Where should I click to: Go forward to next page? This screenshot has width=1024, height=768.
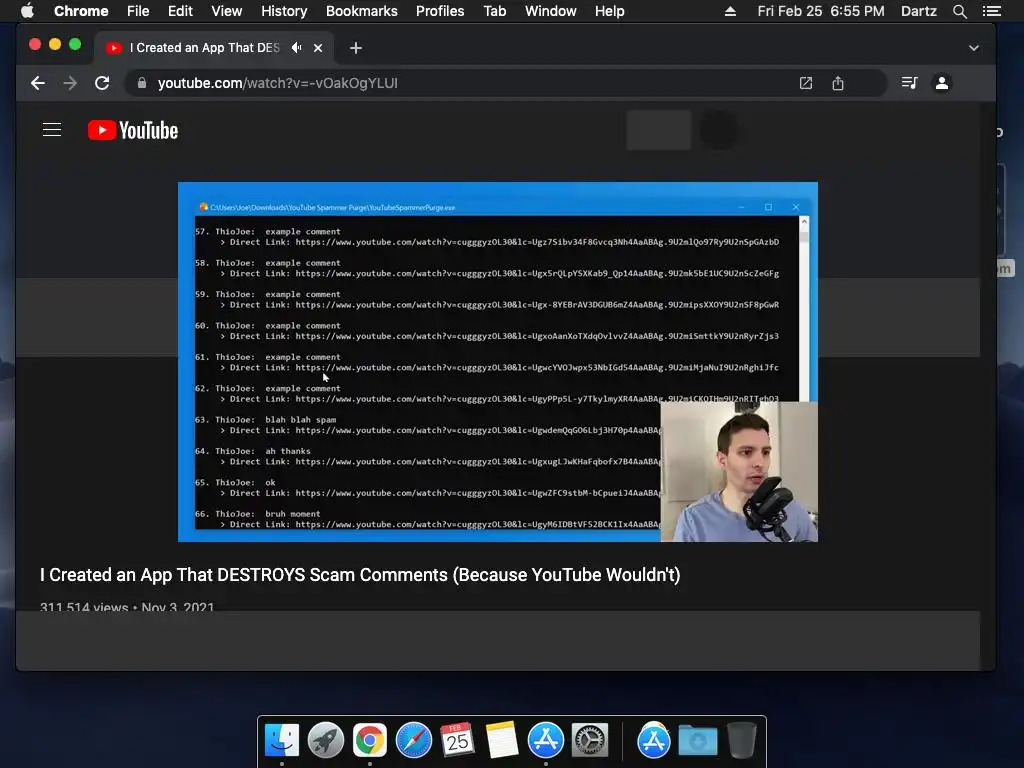(x=70, y=83)
